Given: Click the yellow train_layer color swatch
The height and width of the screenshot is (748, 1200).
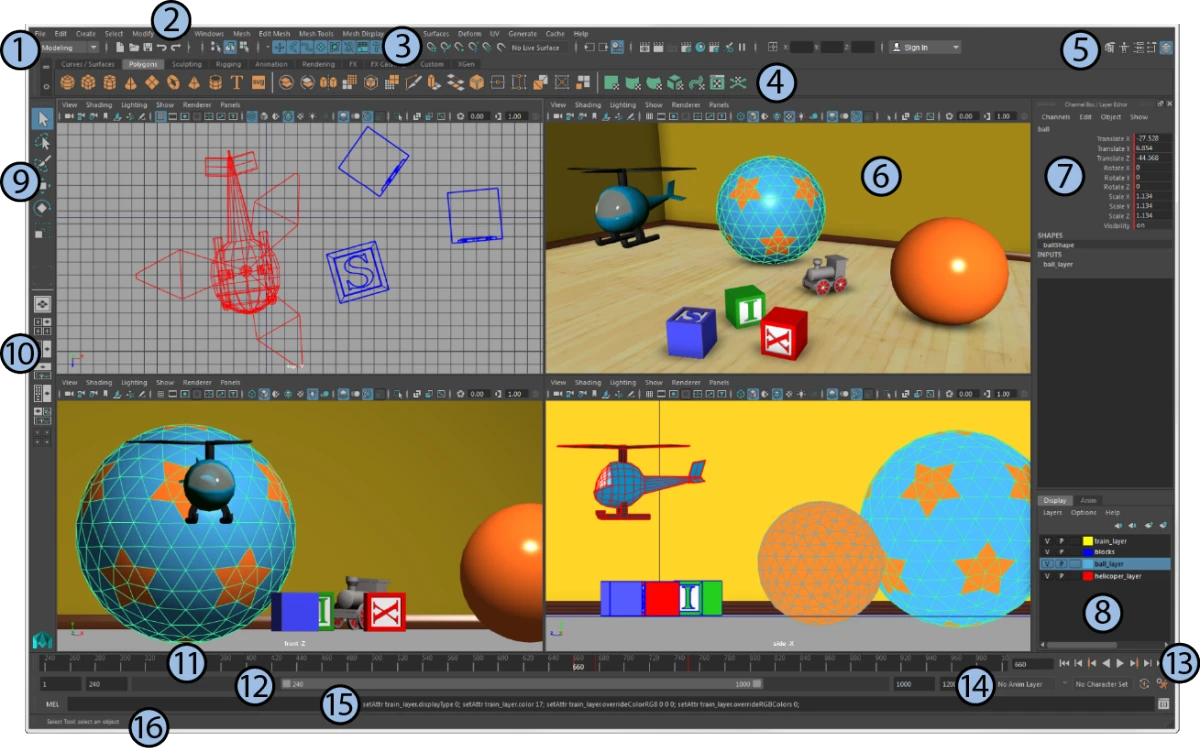Looking at the screenshot, I should (x=1088, y=540).
